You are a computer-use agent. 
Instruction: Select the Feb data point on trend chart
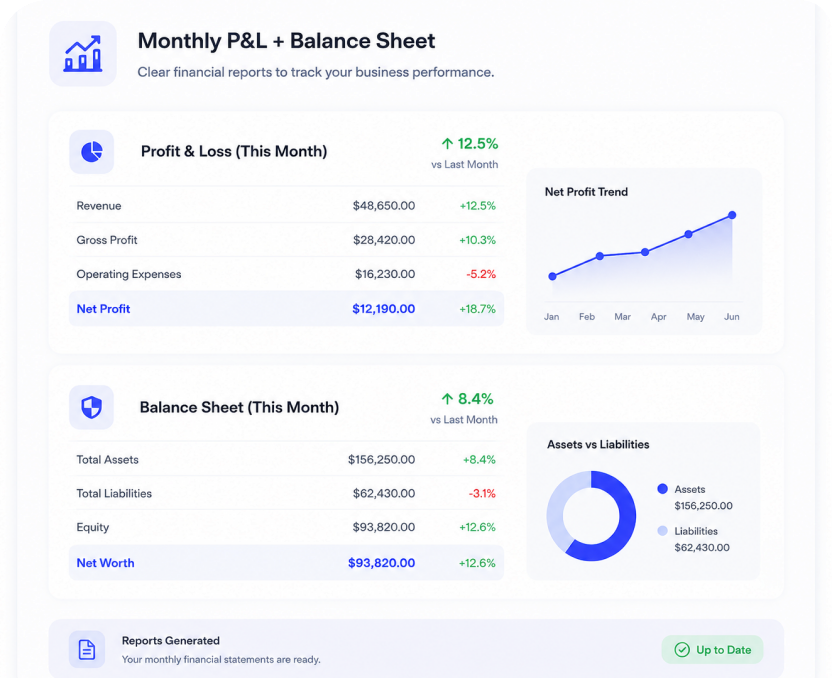click(x=600, y=256)
